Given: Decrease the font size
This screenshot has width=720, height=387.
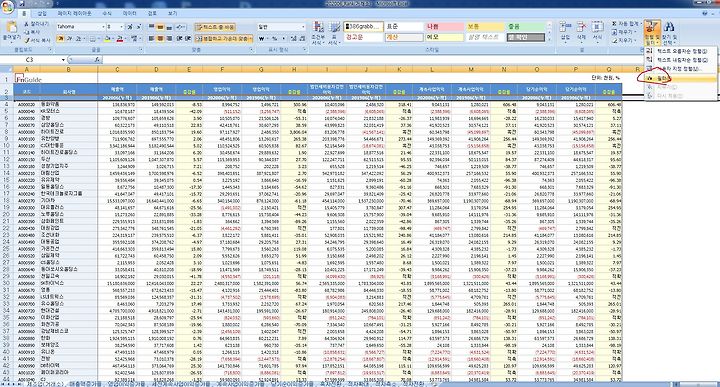Looking at the screenshot, I should pyautogui.click(x=139, y=27).
